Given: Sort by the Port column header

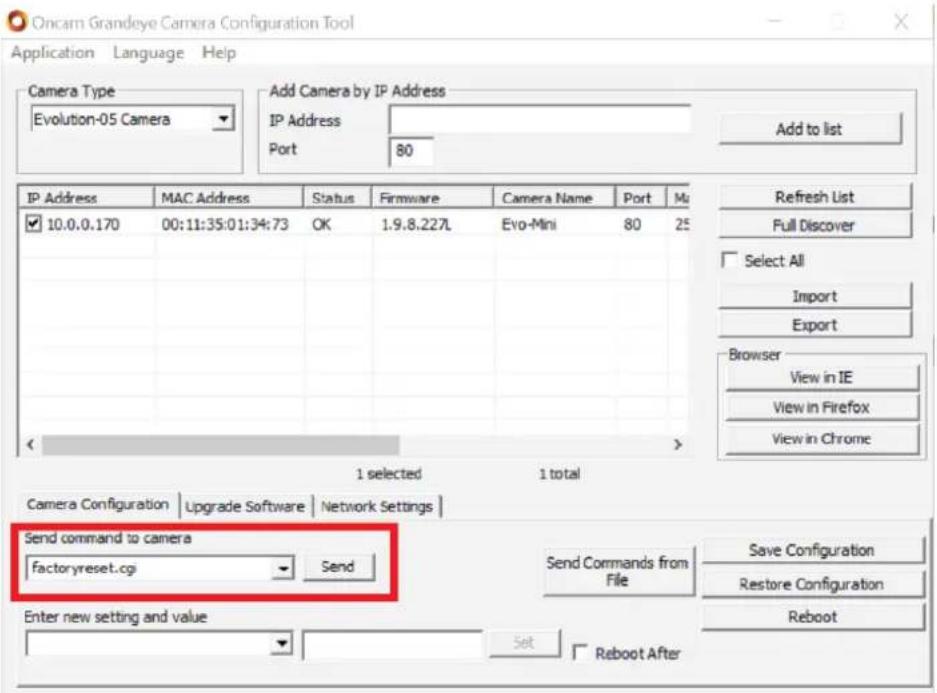Looking at the screenshot, I should click(641, 197).
